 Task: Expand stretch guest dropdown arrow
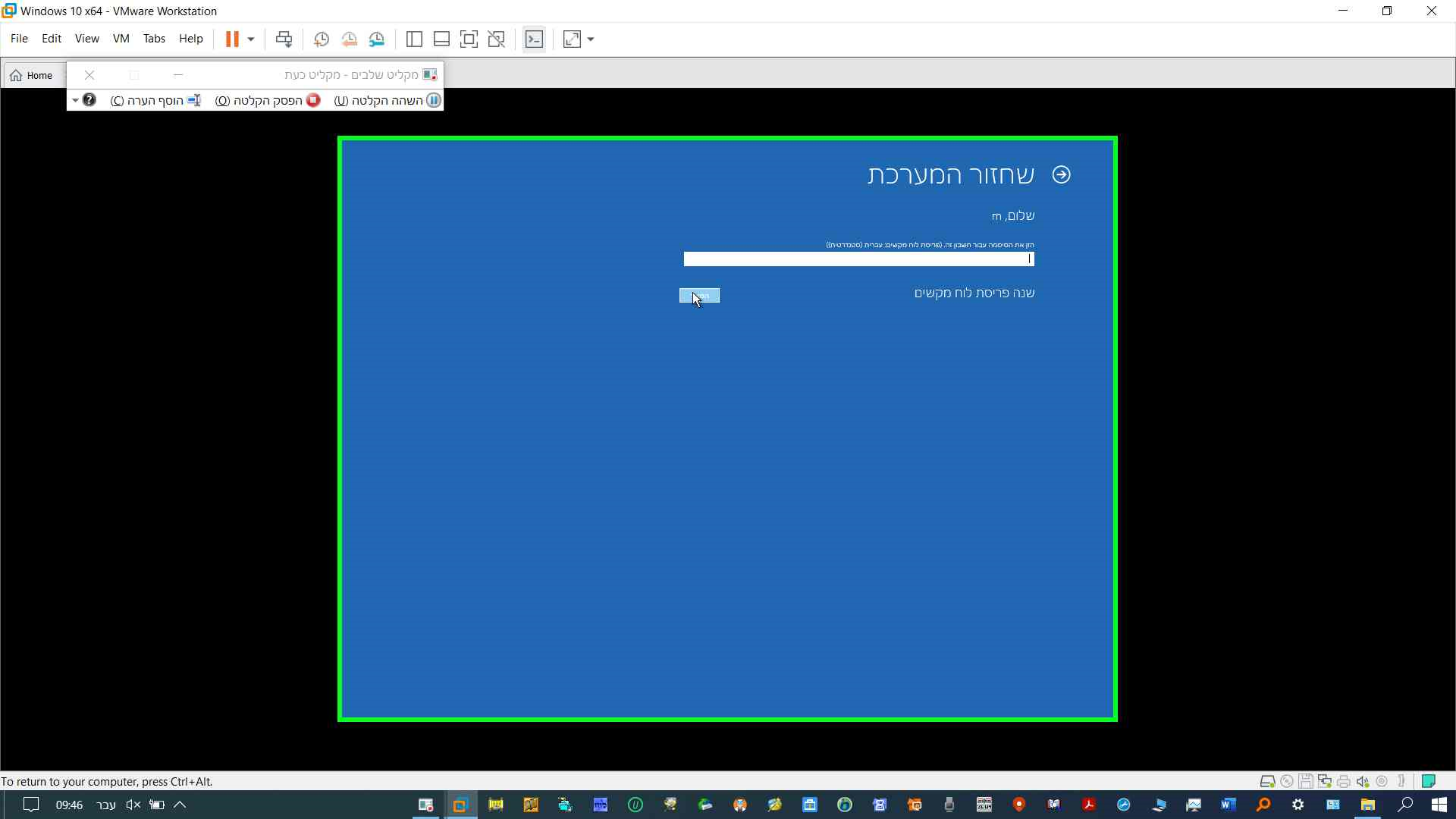[591, 39]
